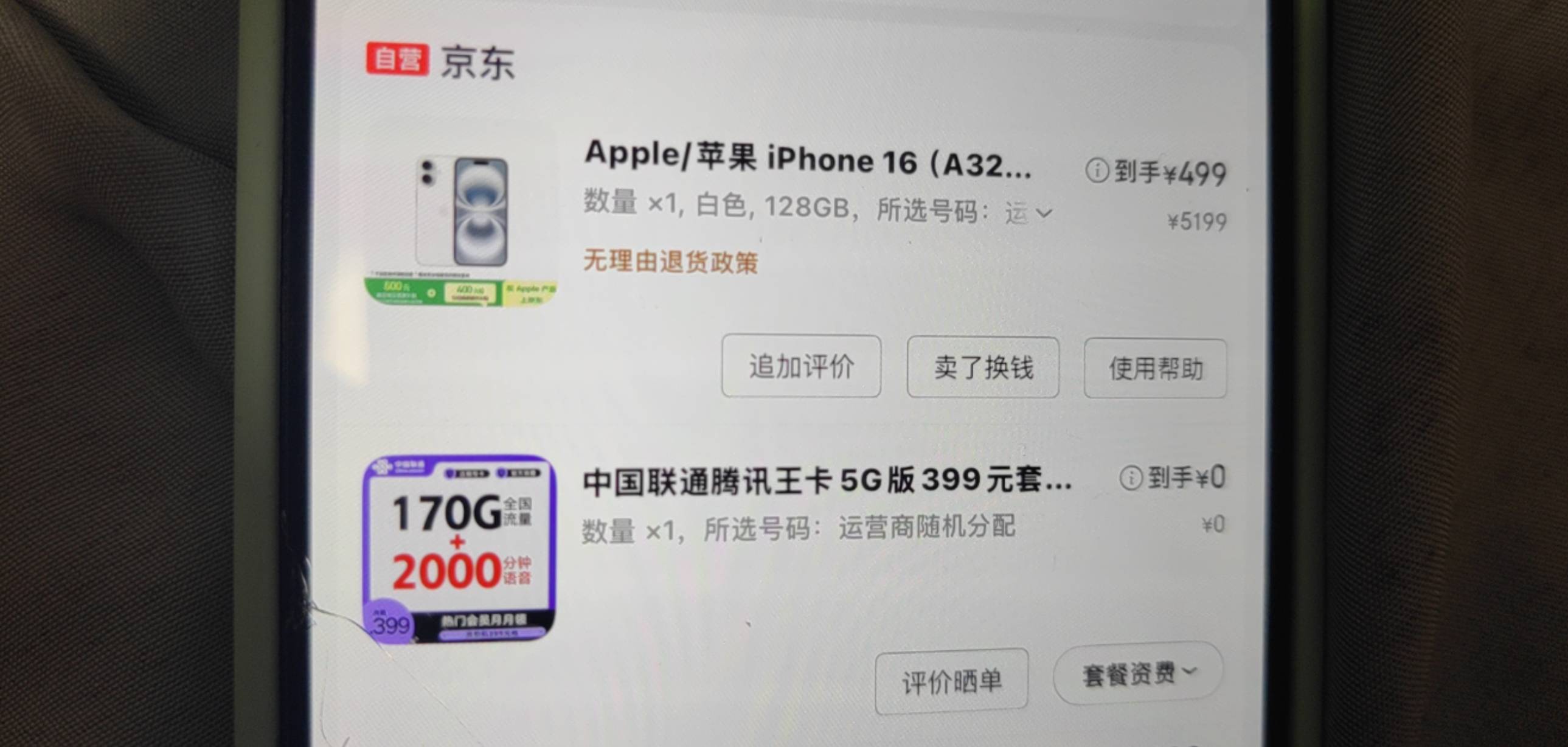Screen dimensions: 1568x747
Task: Tap the red 自营 badge
Action: (398, 59)
